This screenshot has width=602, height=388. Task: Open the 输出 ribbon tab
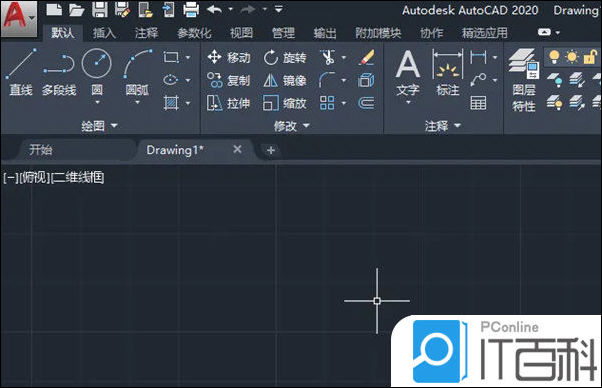325,33
